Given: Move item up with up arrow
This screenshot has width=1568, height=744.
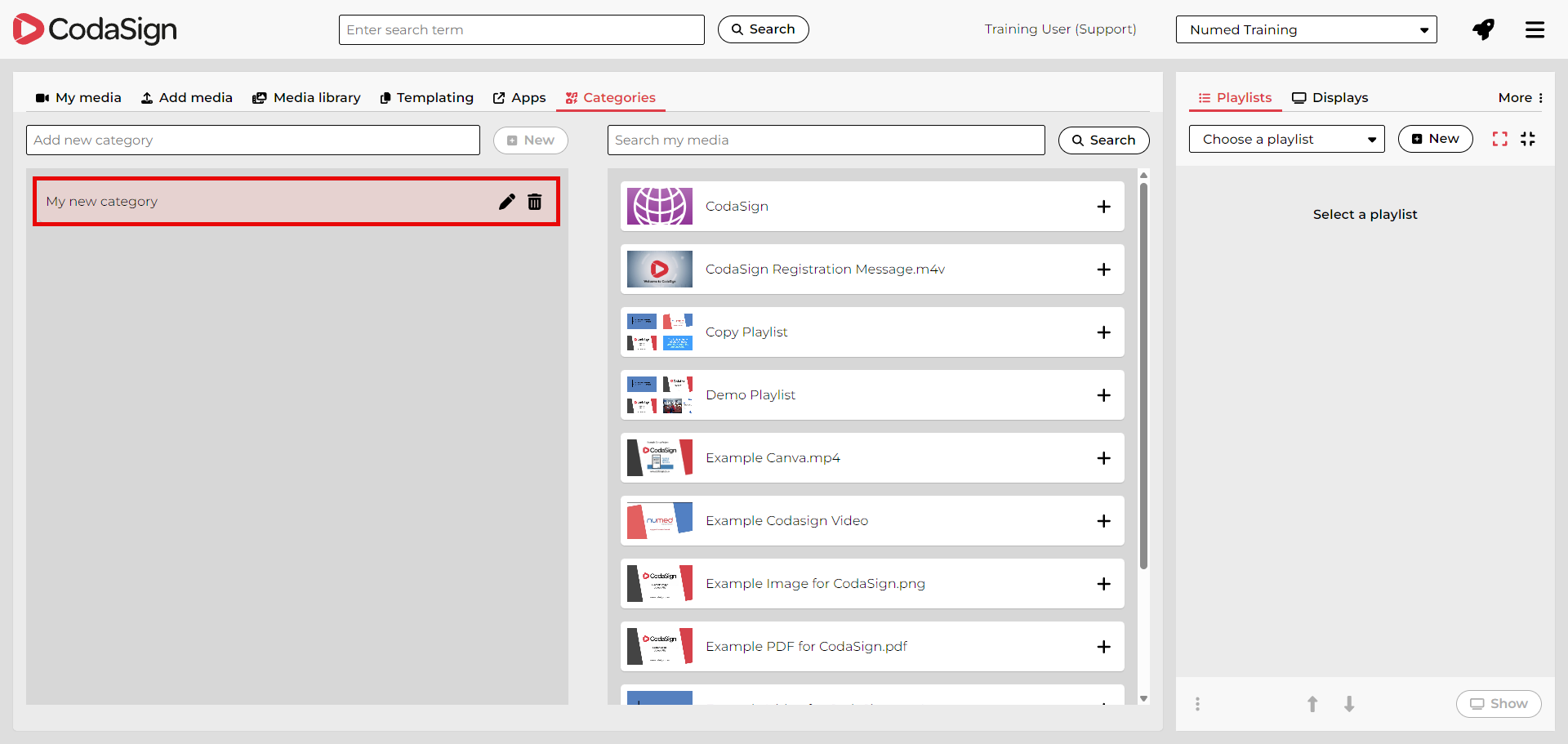Looking at the screenshot, I should tap(1312, 704).
